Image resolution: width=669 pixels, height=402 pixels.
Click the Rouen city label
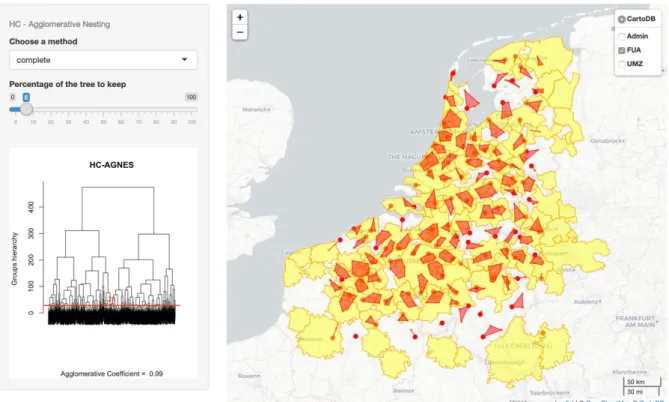tap(248, 376)
